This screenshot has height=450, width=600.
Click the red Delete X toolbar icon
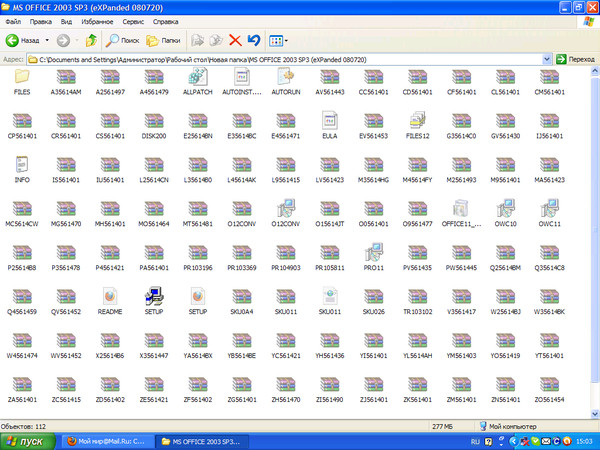(235, 40)
